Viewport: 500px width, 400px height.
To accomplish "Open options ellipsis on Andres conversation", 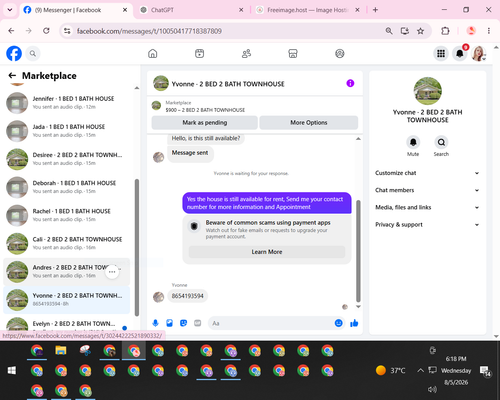I will pyautogui.click(x=112, y=272).
